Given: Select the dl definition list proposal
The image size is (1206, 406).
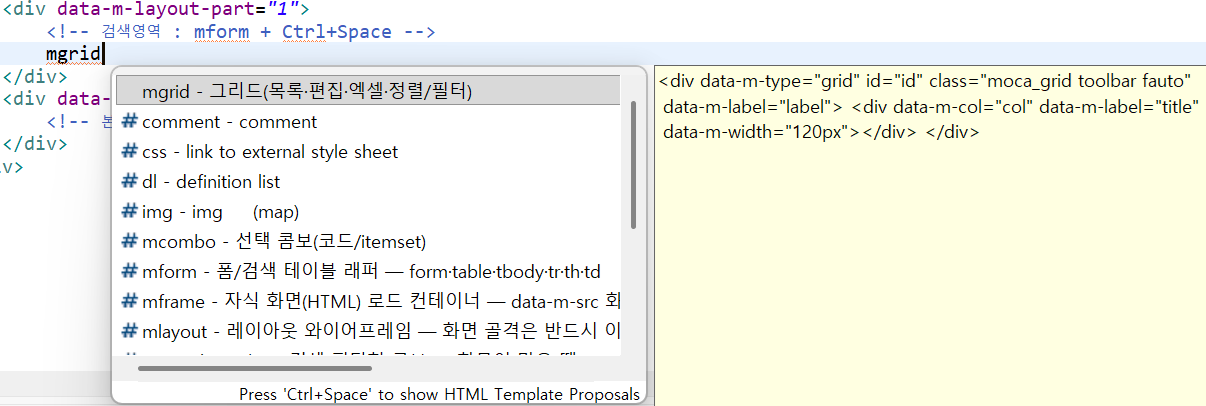Looking at the screenshot, I should click(368, 182).
